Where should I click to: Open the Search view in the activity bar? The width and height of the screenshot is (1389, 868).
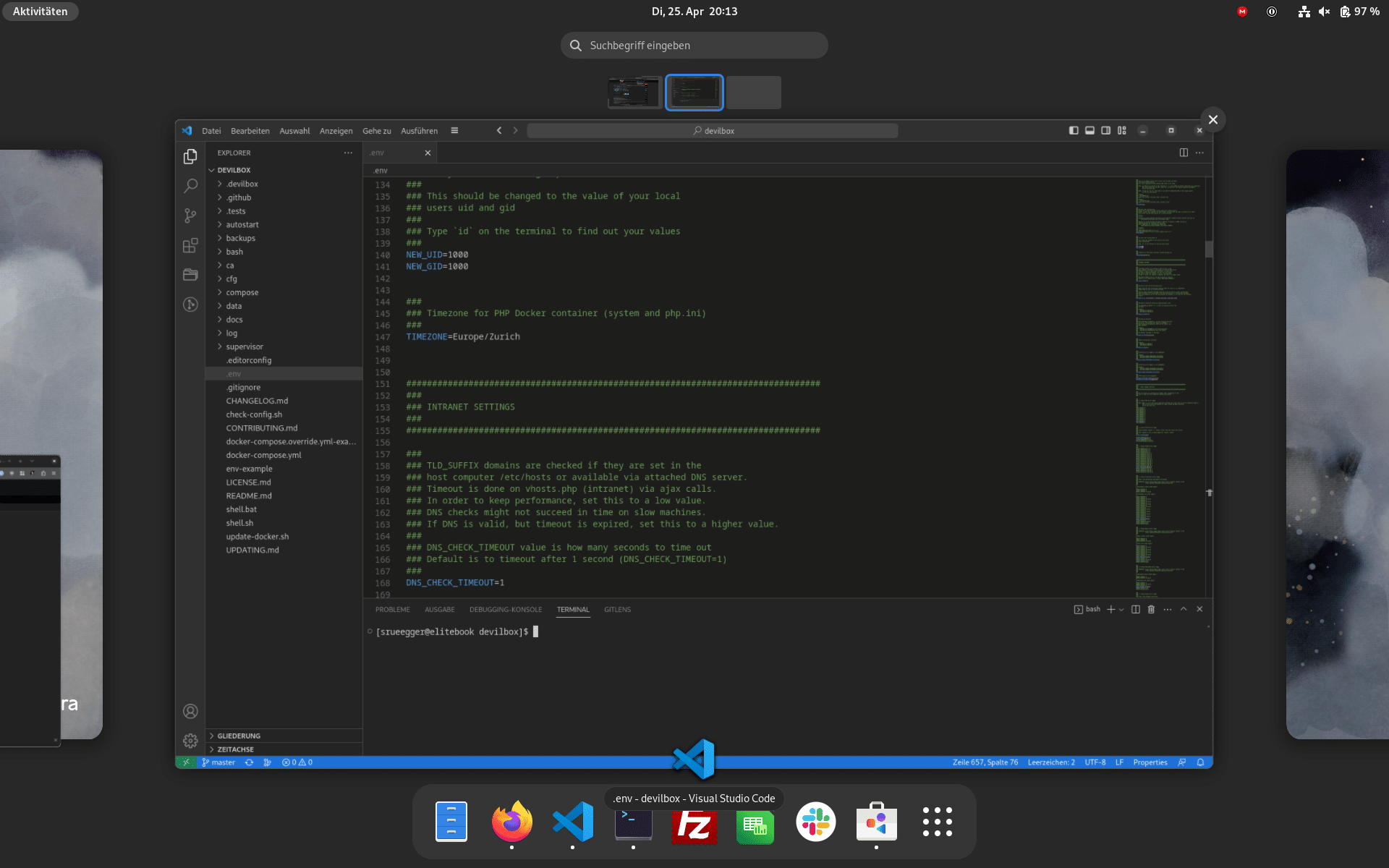point(190,186)
